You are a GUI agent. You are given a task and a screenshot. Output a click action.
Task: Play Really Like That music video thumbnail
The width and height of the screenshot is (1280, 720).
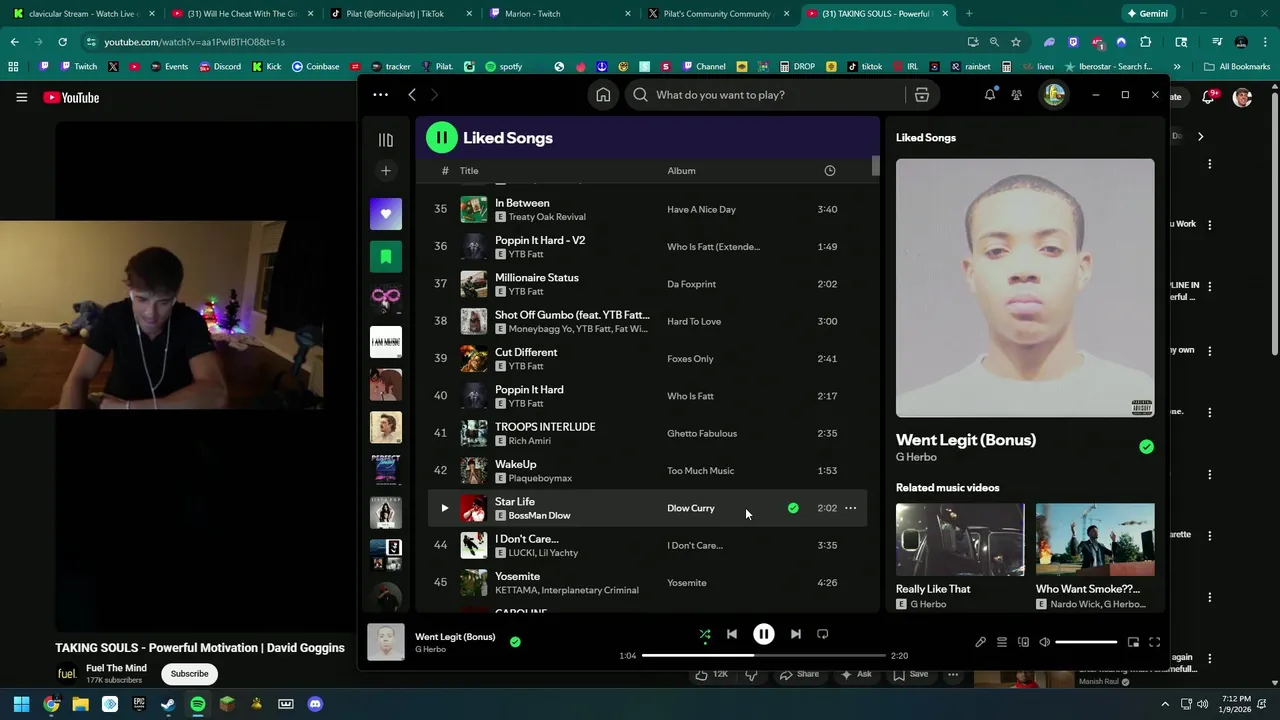click(x=960, y=540)
